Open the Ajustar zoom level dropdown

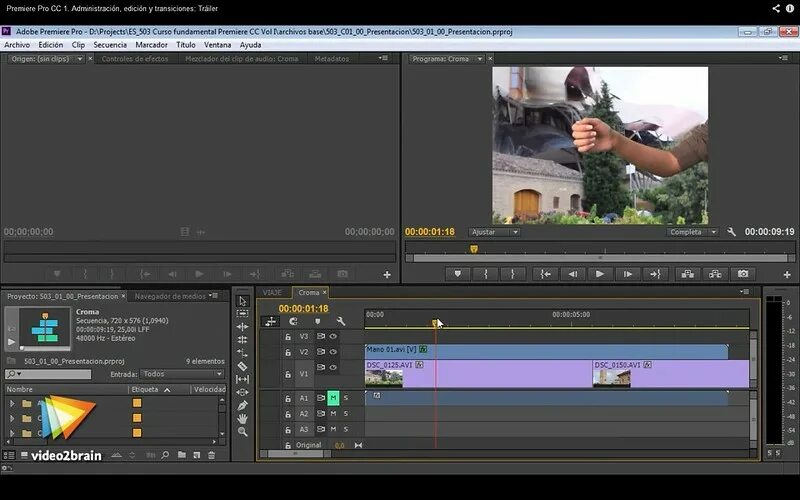coord(494,232)
